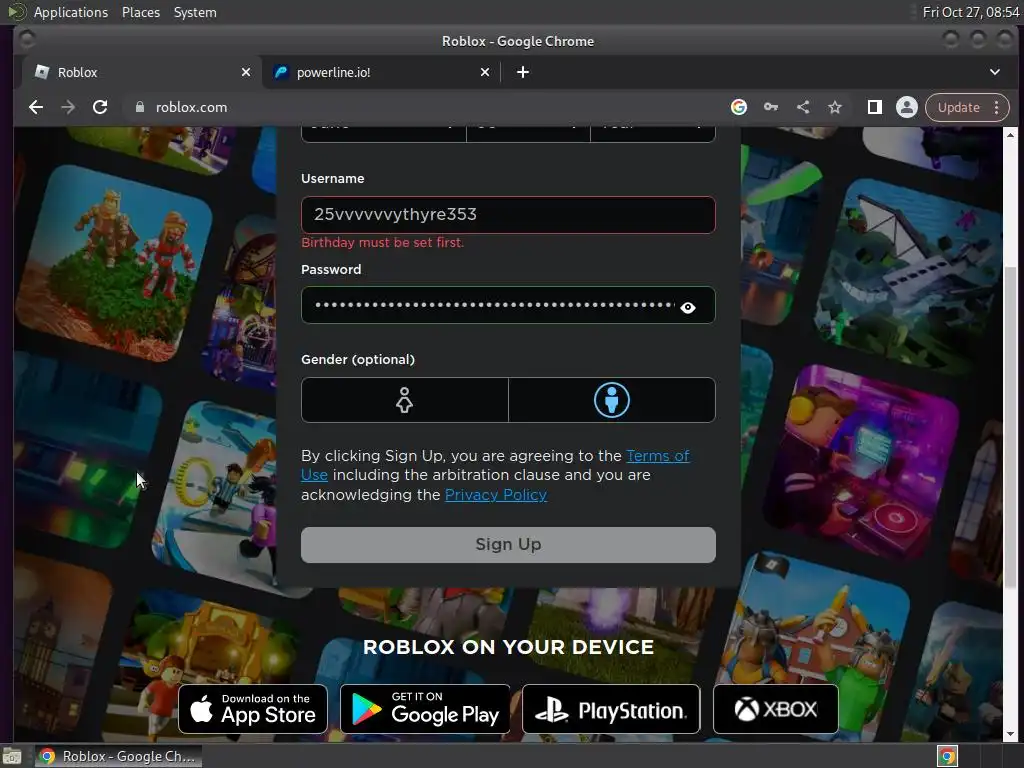Focus the Username input field

point(508,215)
